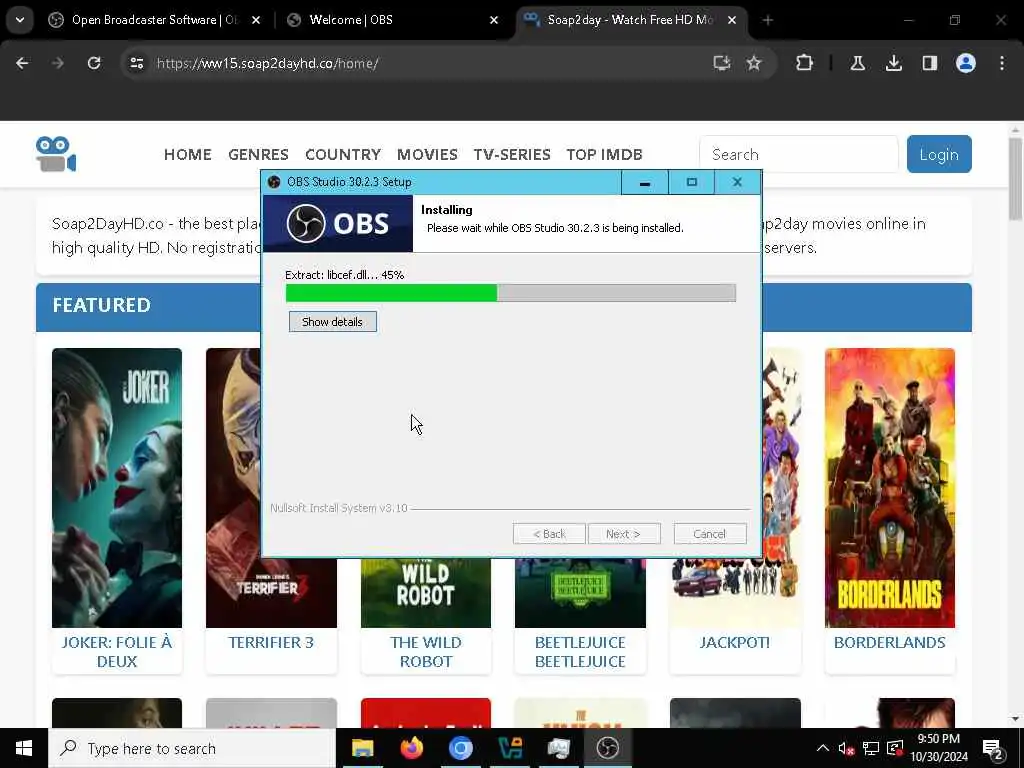This screenshot has height=768, width=1024.
Task: Open the notification center icon
Action: pyautogui.click(x=993, y=749)
